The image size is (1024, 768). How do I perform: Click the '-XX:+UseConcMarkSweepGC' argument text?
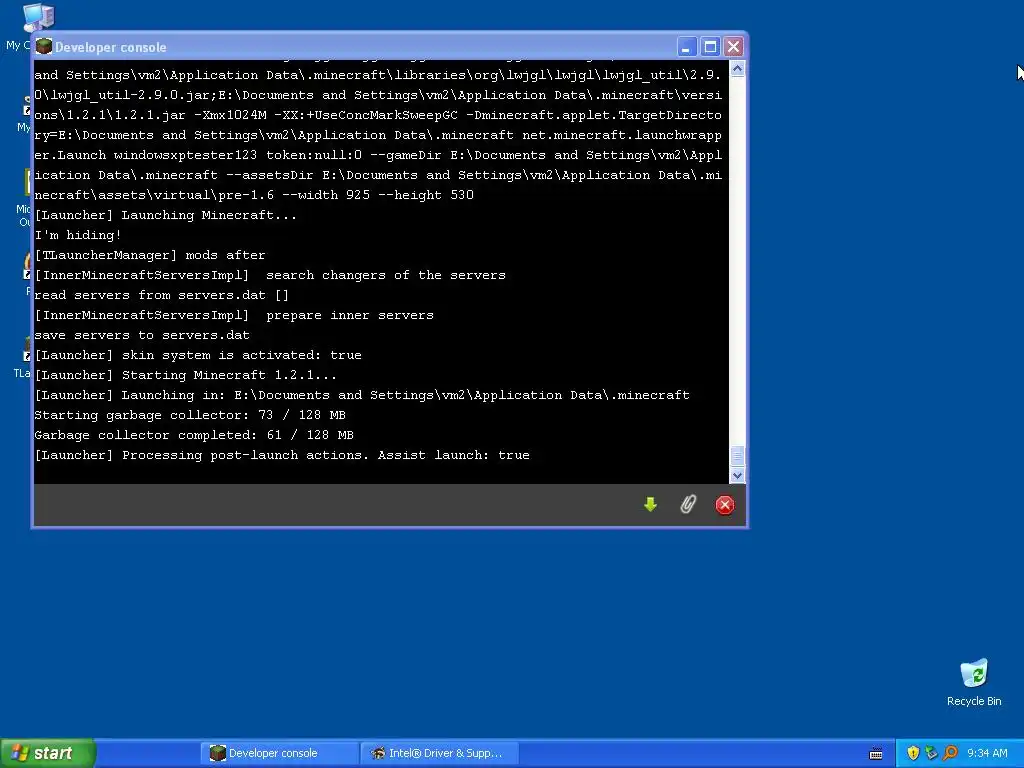pos(366,116)
